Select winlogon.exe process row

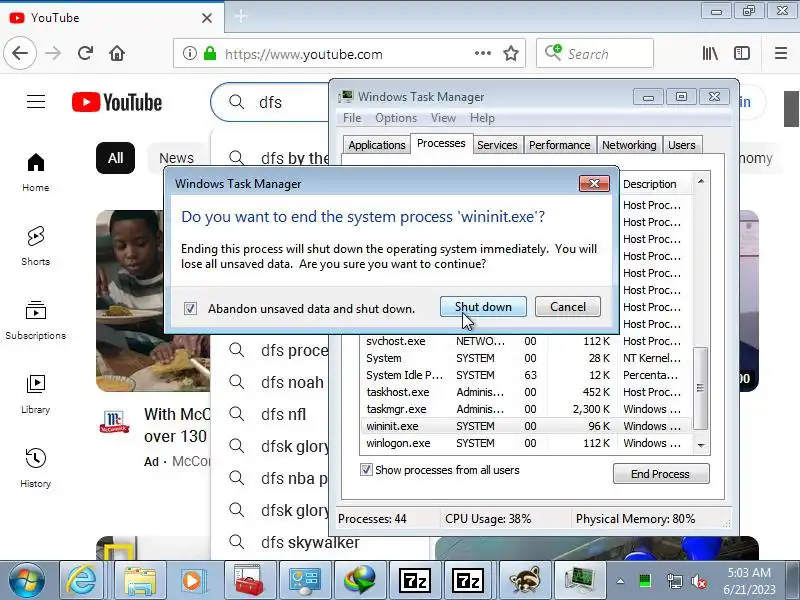(527, 443)
